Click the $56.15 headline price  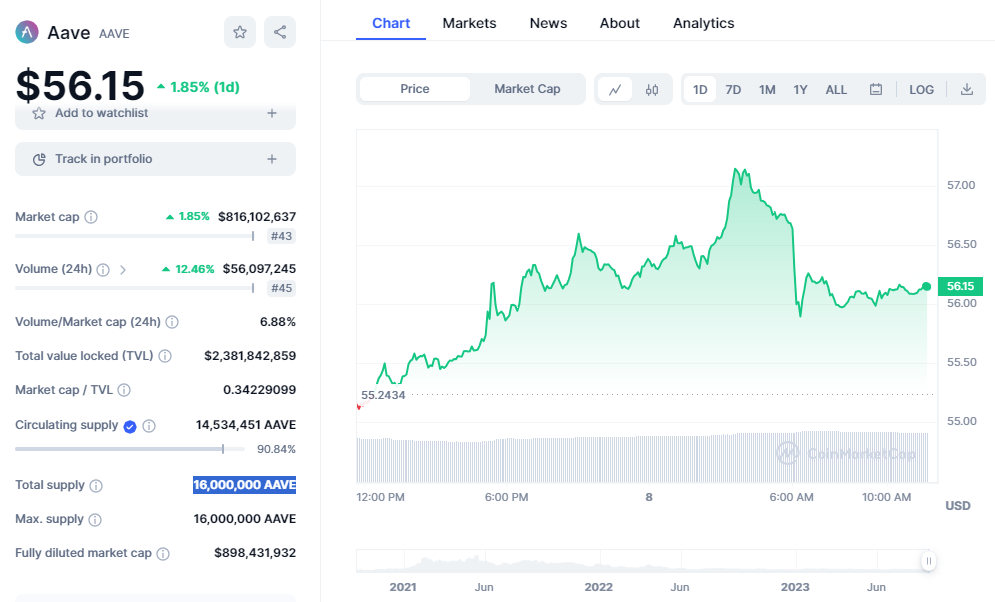80,86
